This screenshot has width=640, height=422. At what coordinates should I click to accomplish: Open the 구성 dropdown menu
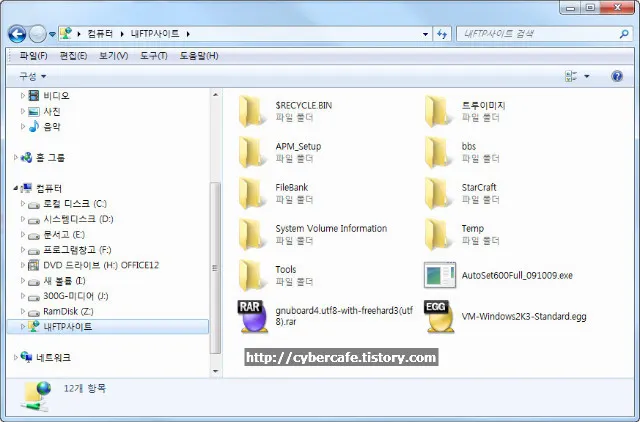(x=32, y=76)
